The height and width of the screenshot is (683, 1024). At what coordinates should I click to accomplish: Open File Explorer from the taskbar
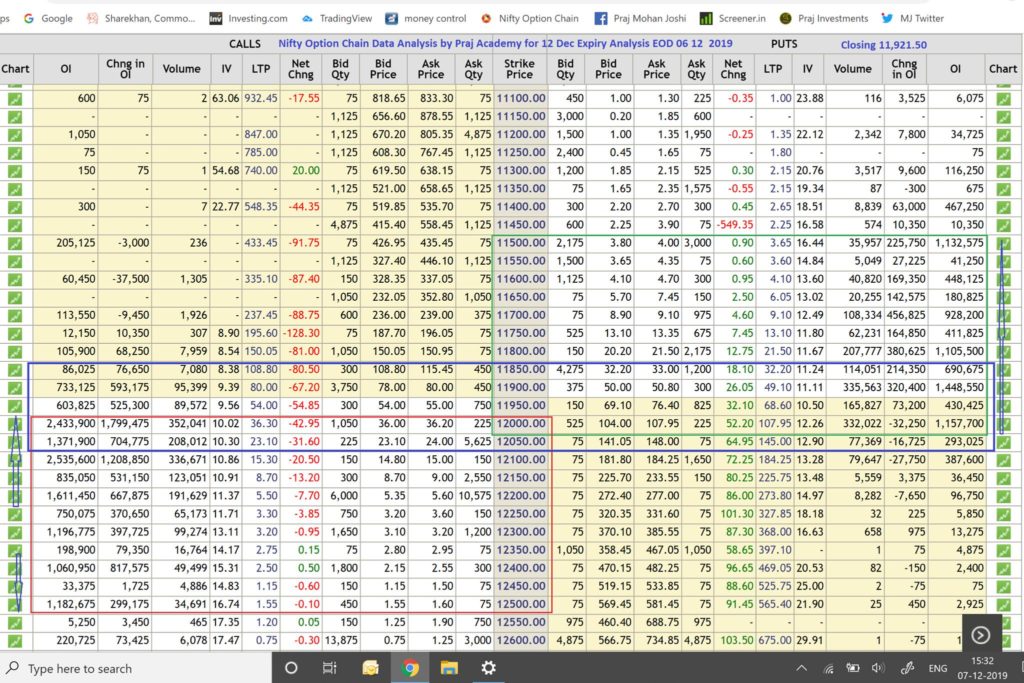[x=449, y=667]
